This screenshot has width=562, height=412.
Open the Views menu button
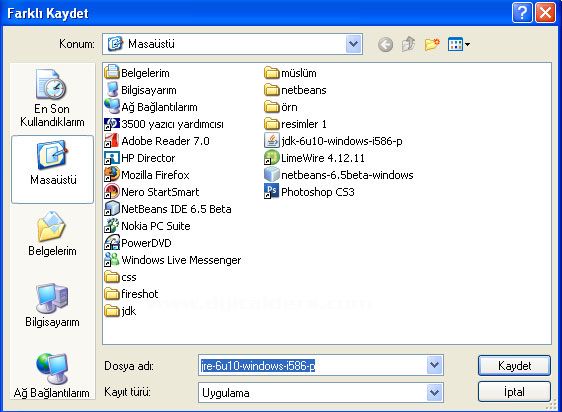coord(458,44)
